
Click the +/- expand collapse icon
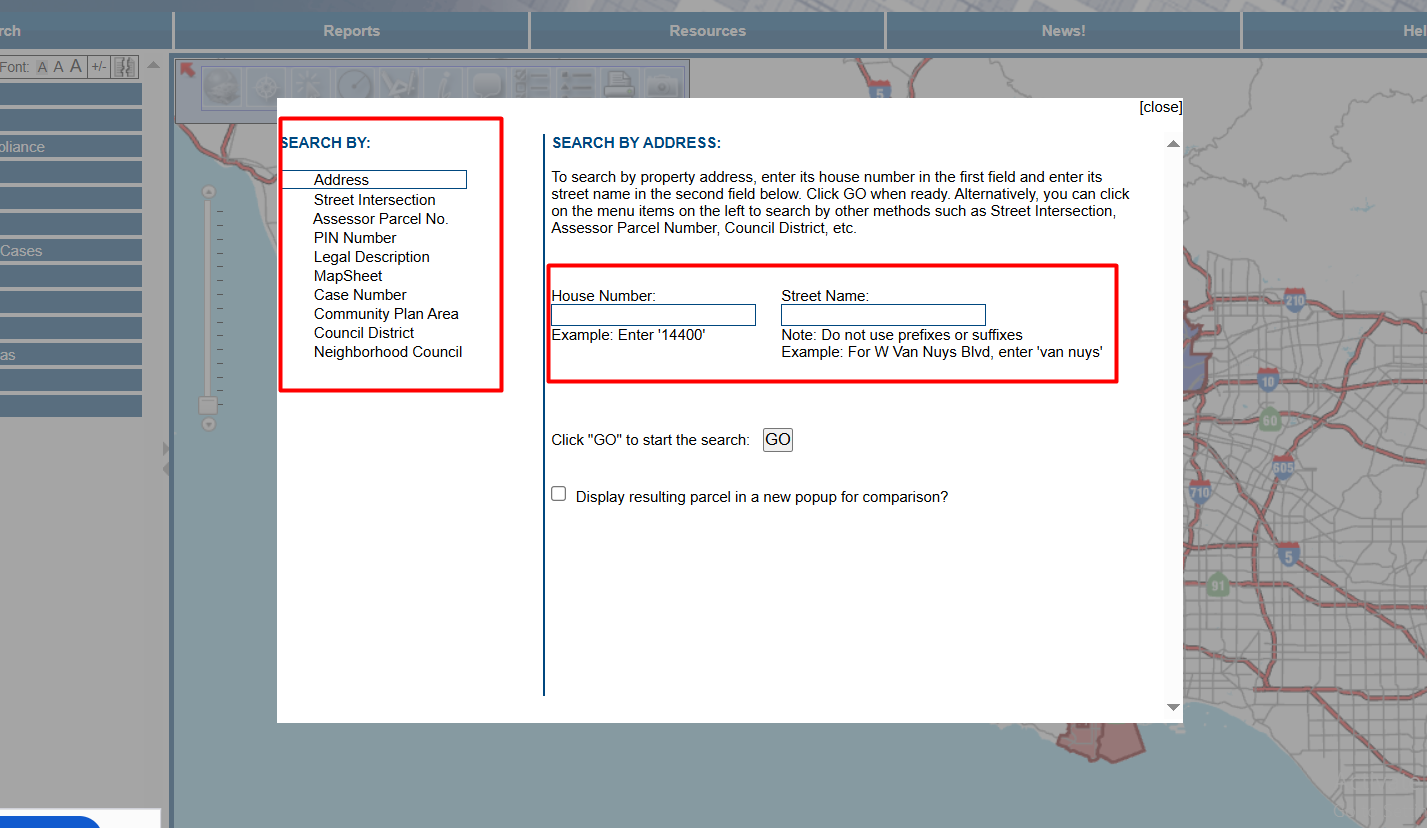(x=98, y=67)
